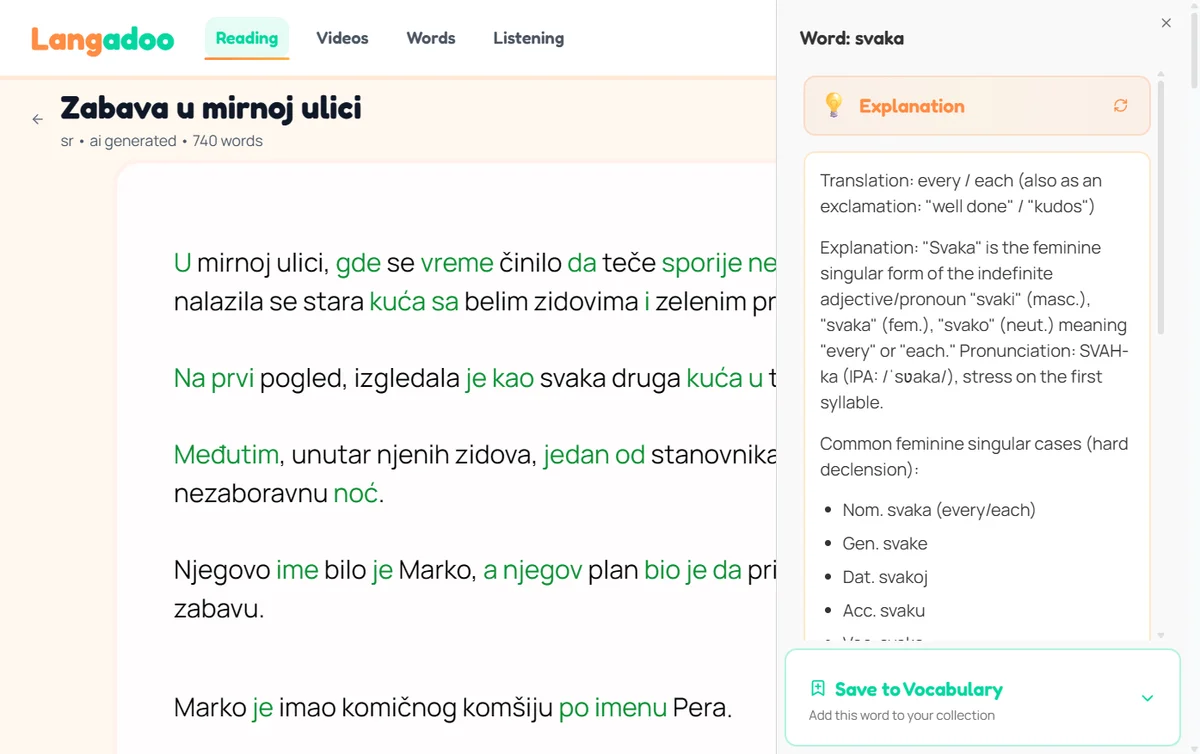Switch to the Videos tab
The image size is (1200, 754).
[342, 38]
